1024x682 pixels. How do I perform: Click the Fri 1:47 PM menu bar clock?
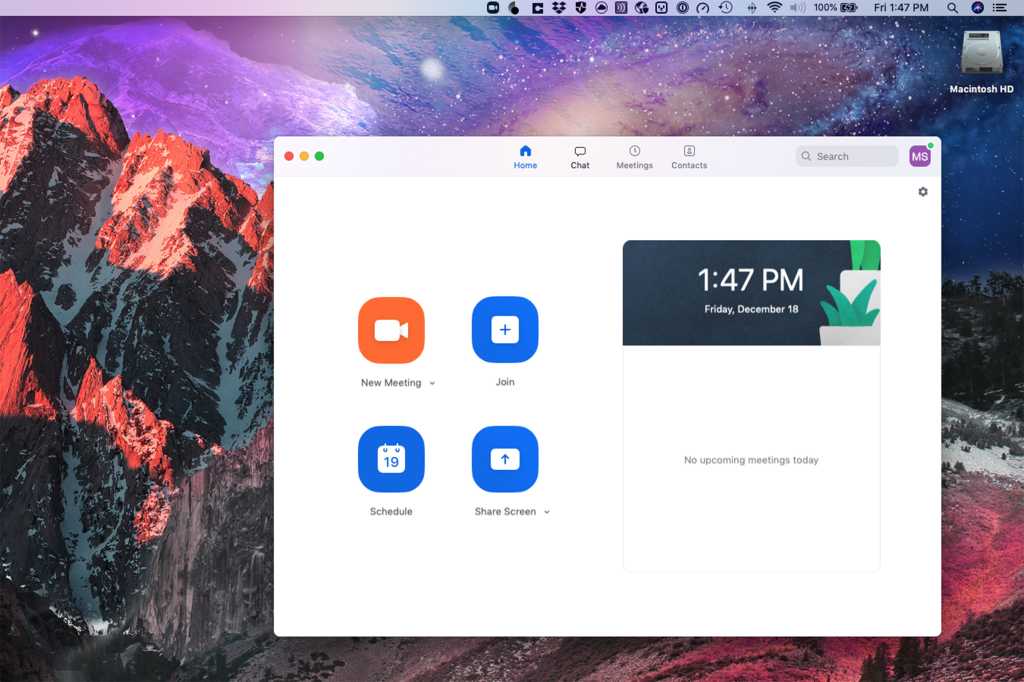901,8
